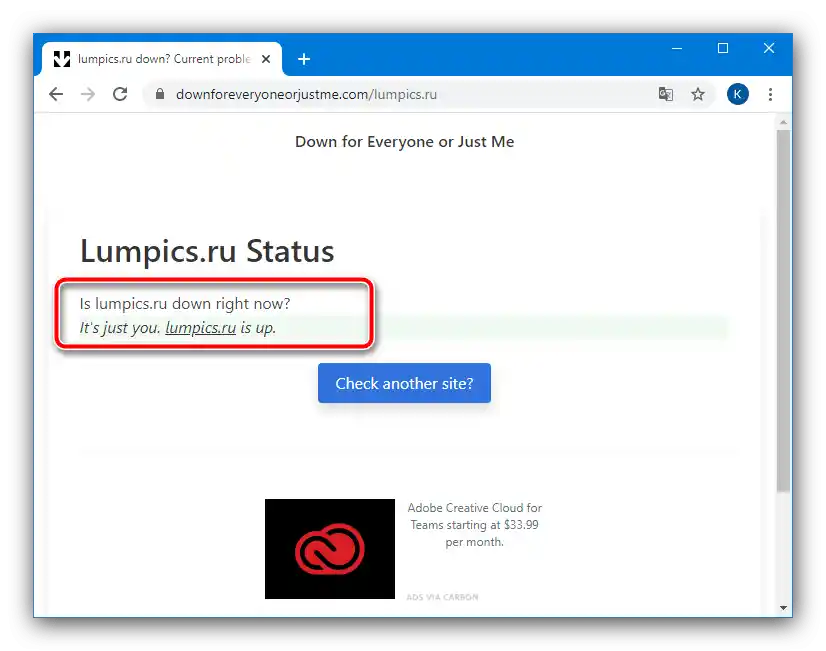This screenshot has width=826, height=651.
Task: Open the Adobe Creative Cloud ad image
Action: coord(330,549)
